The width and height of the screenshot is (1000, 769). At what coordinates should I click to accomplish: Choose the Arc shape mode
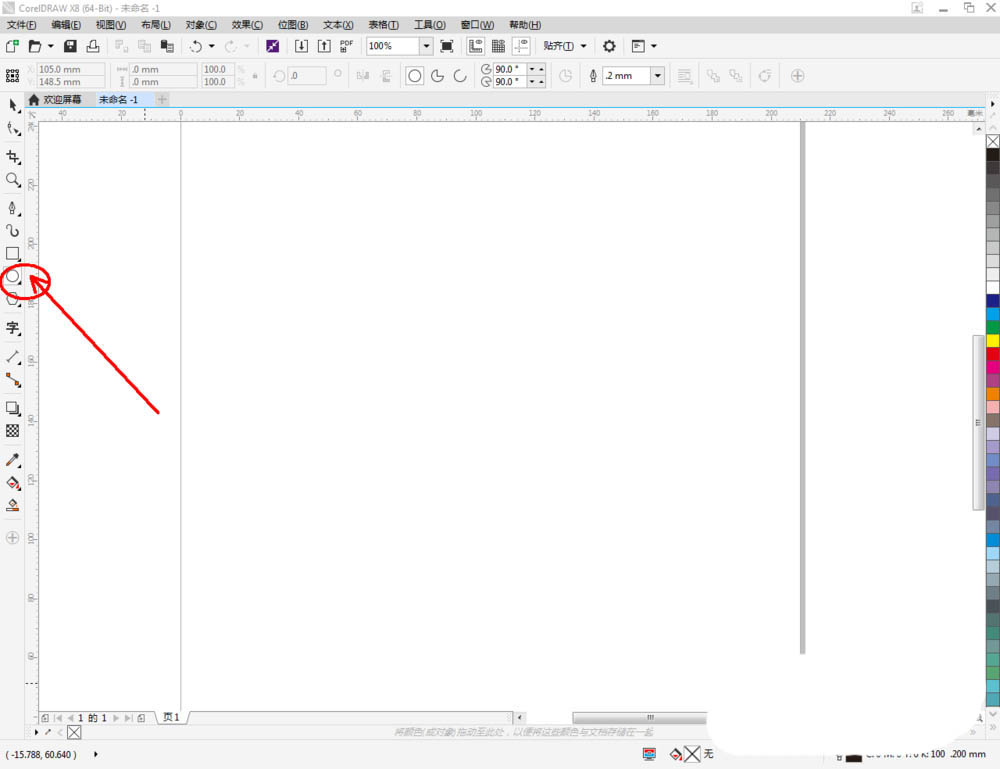[460, 76]
